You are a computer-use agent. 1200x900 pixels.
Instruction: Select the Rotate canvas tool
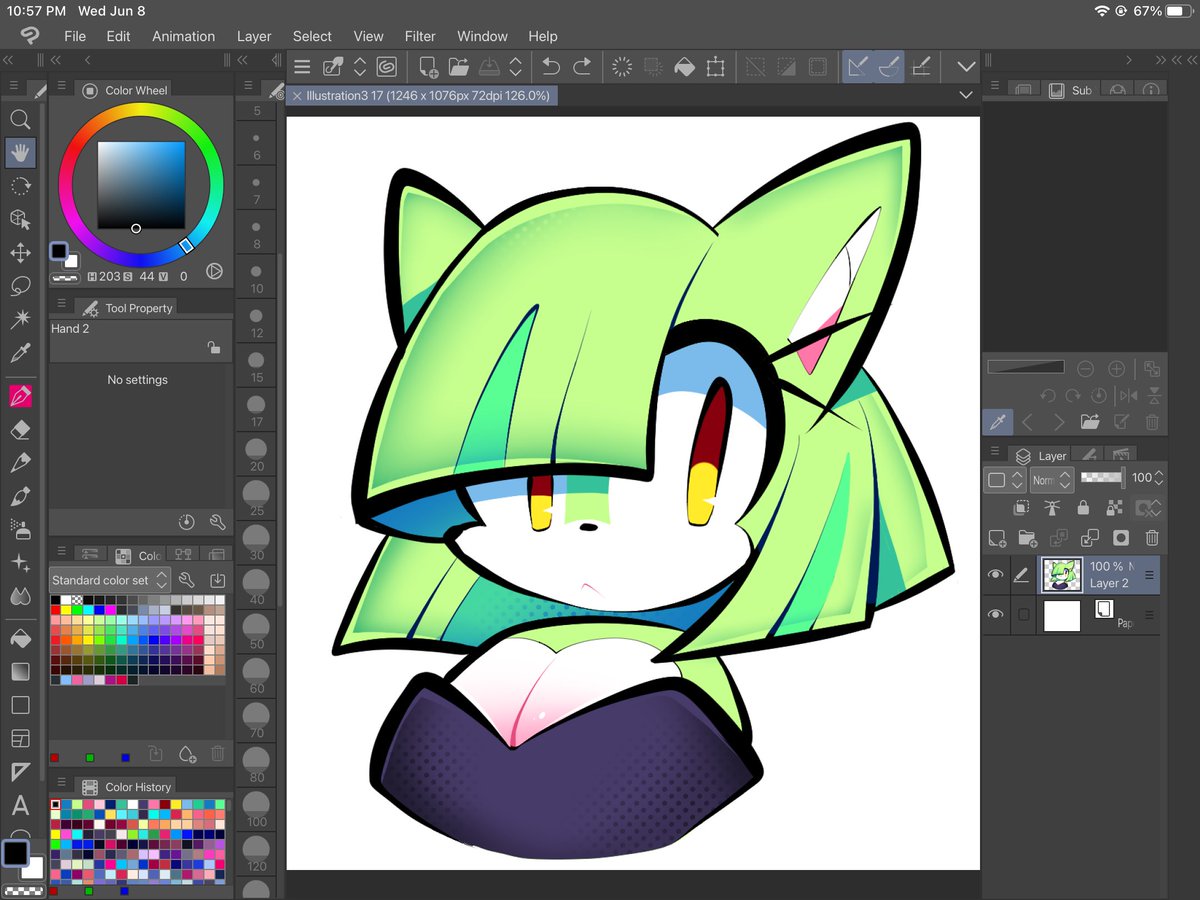click(20, 186)
